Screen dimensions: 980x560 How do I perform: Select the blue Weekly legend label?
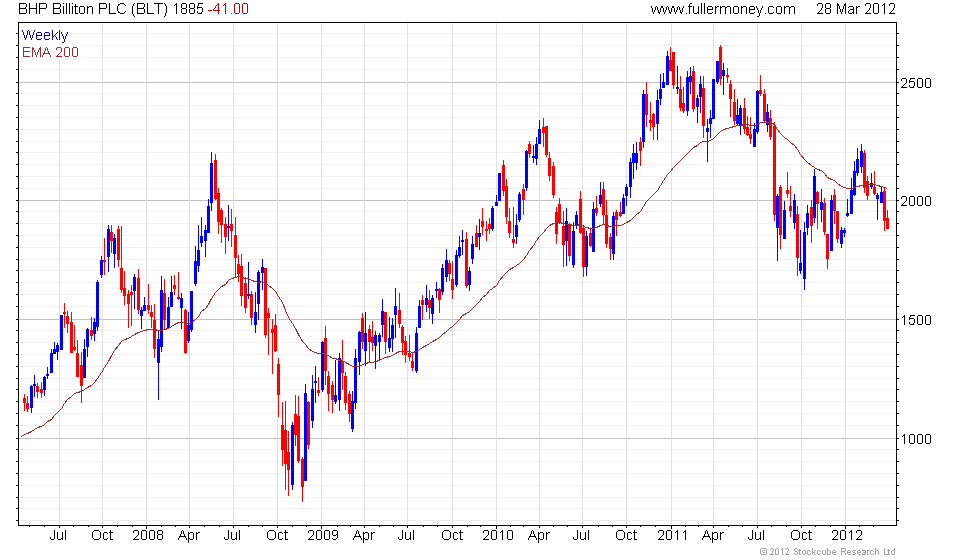tap(44, 36)
